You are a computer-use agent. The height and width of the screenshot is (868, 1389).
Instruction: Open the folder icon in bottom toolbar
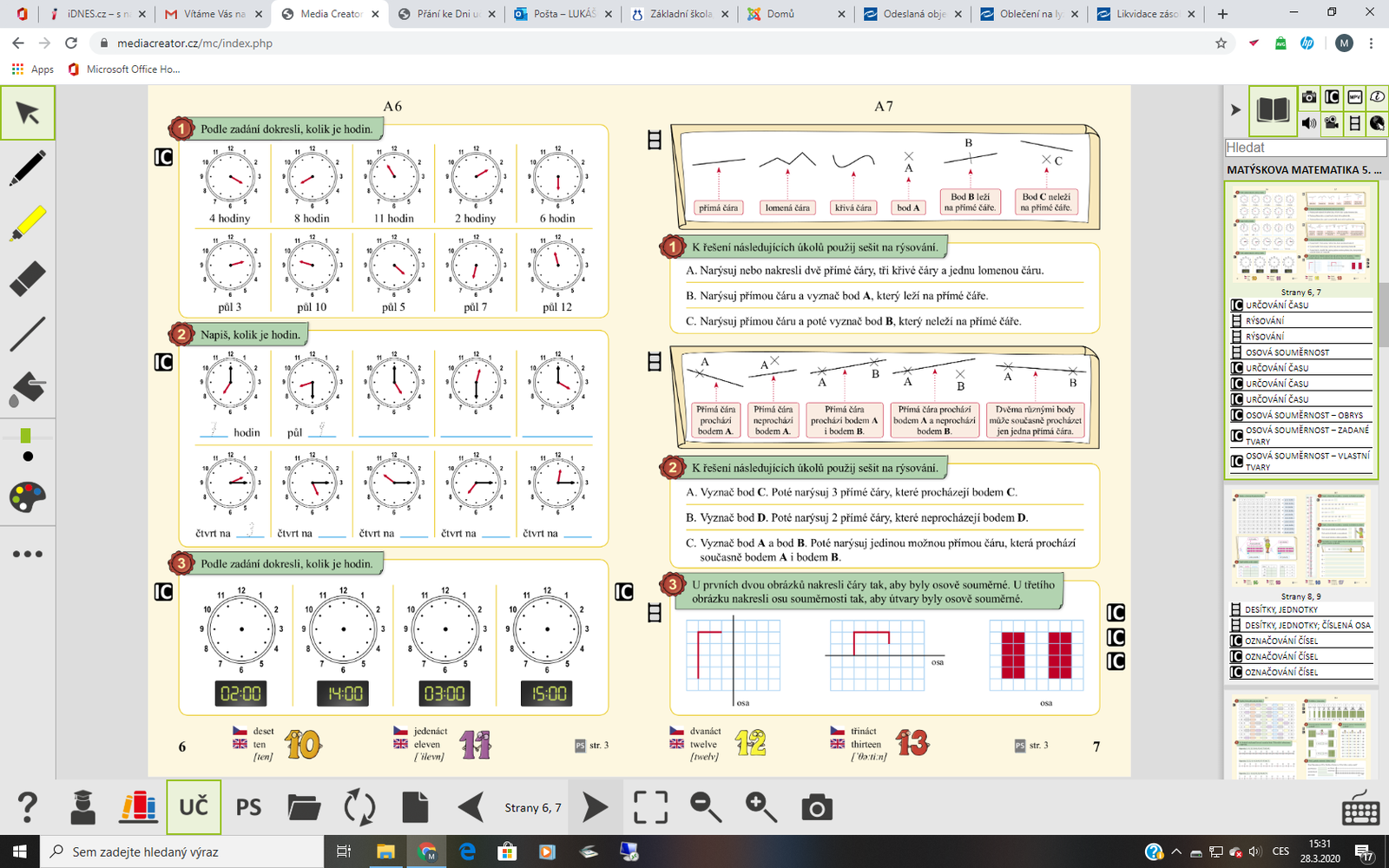point(304,807)
